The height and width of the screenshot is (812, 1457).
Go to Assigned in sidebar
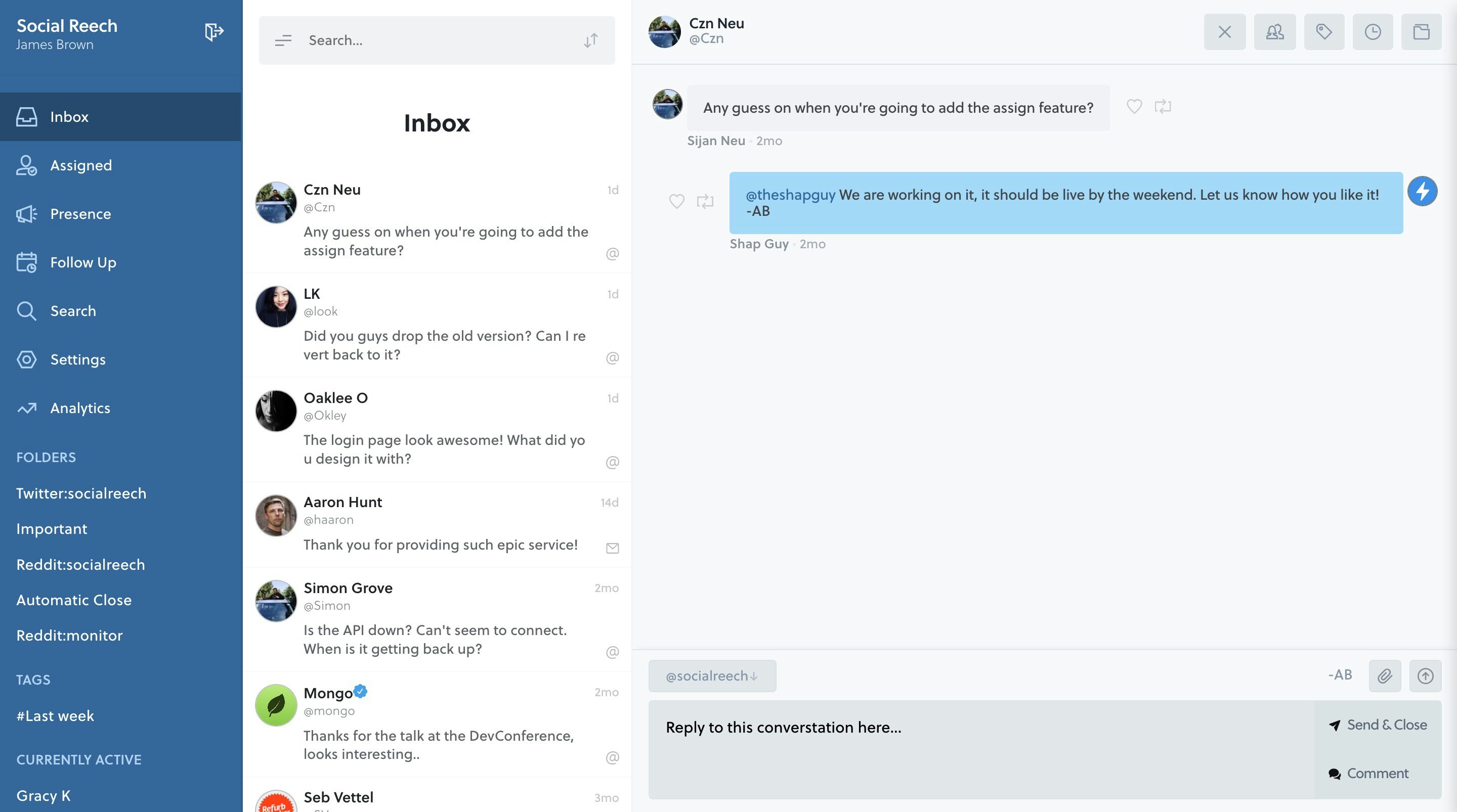click(81, 165)
